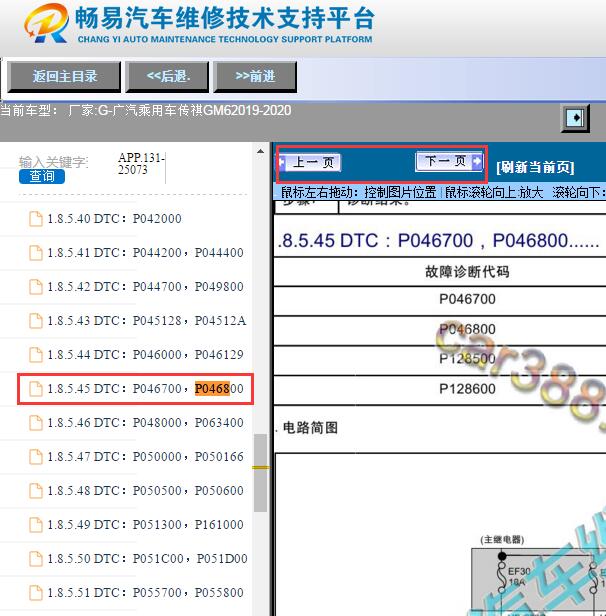Image resolution: width=606 pixels, height=616 pixels.
Task: Click document icon beside 1.8.5.51 entry
Action: pyautogui.click(x=36, y=593)
